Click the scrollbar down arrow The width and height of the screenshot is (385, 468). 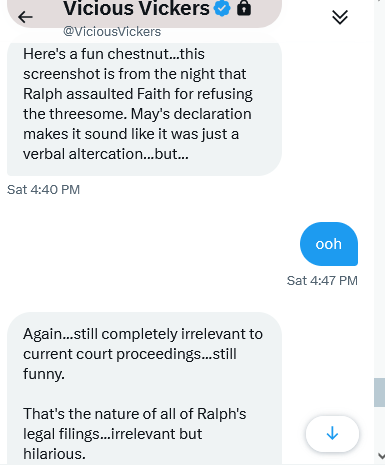click(381, 456)
